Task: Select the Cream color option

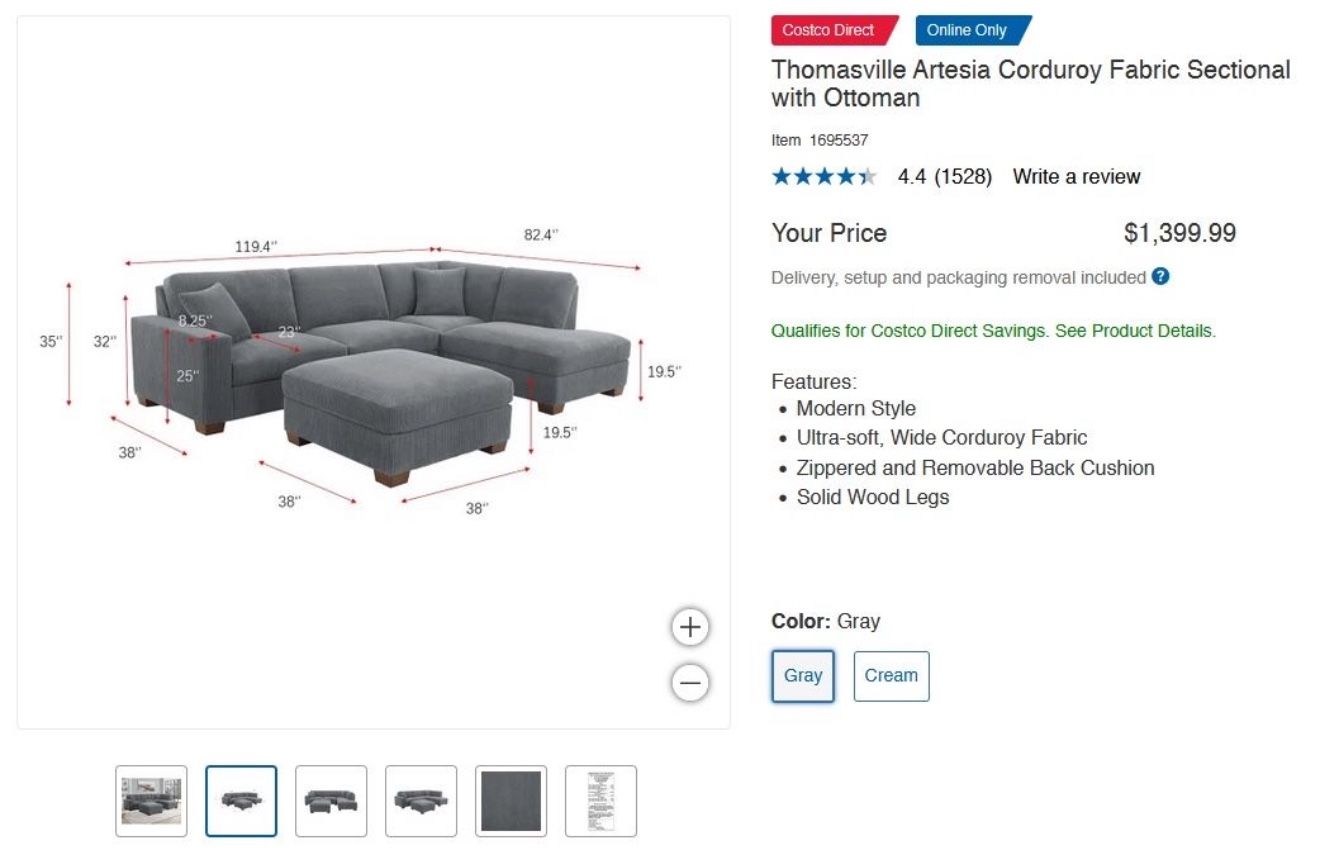Action: pyautogui.click(x=891, y=676)
